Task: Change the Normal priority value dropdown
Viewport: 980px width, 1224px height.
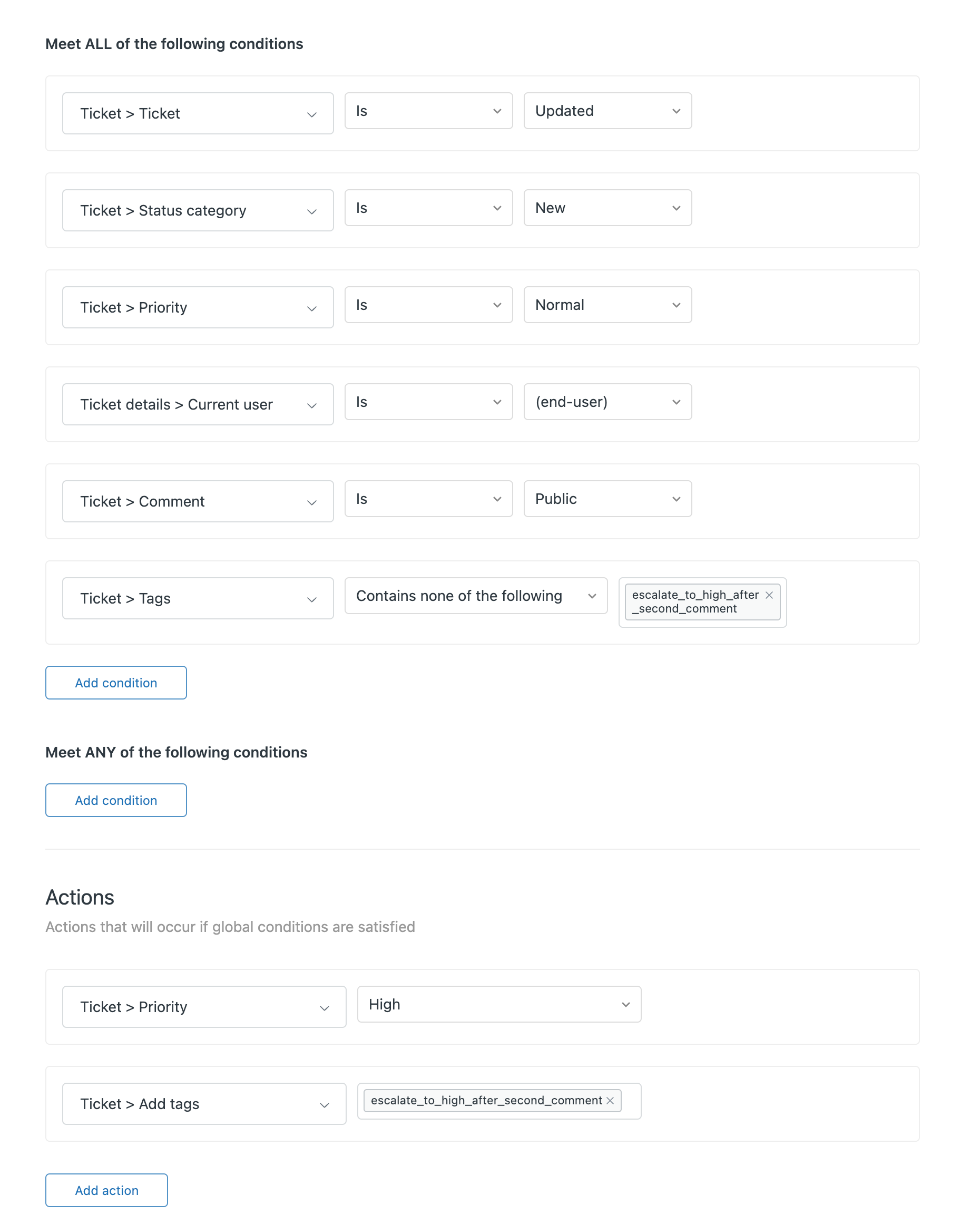Action: (606, 305)
